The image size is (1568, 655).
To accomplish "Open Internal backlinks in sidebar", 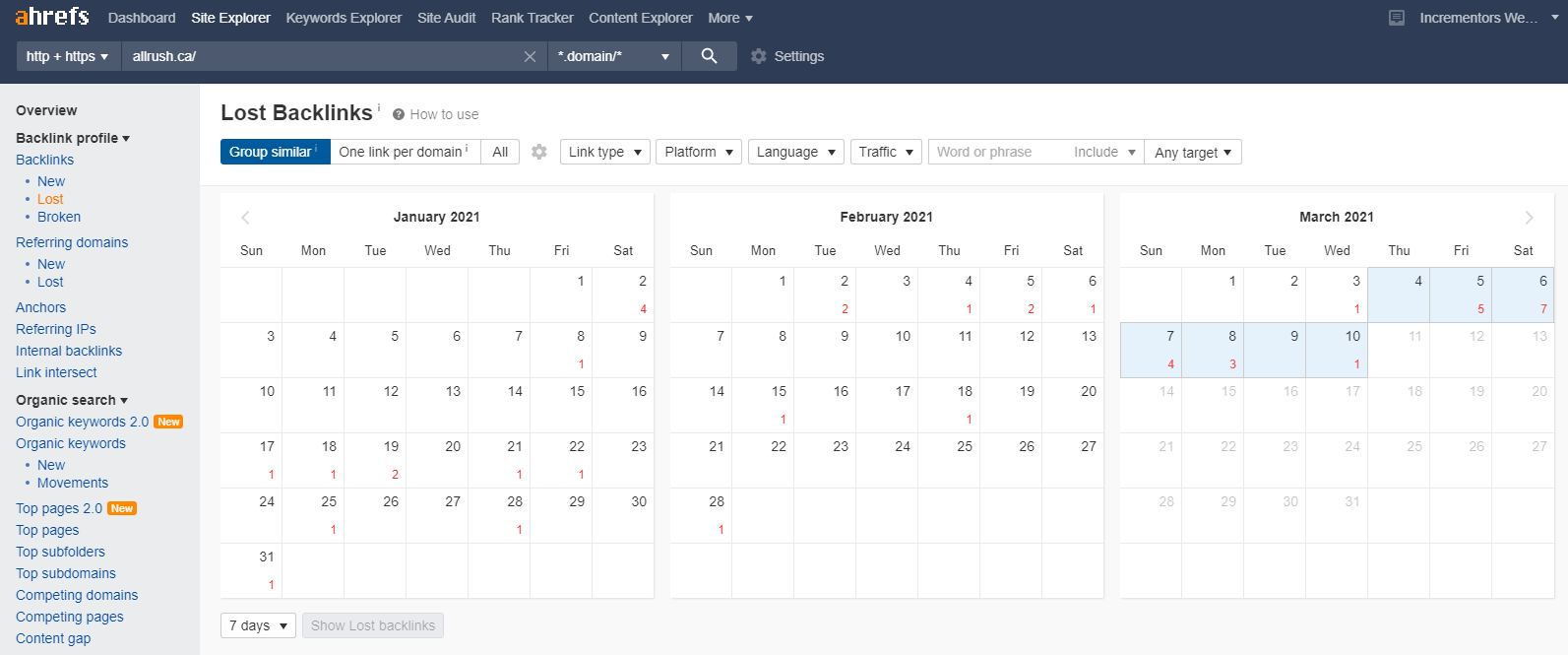I will 69,351.
